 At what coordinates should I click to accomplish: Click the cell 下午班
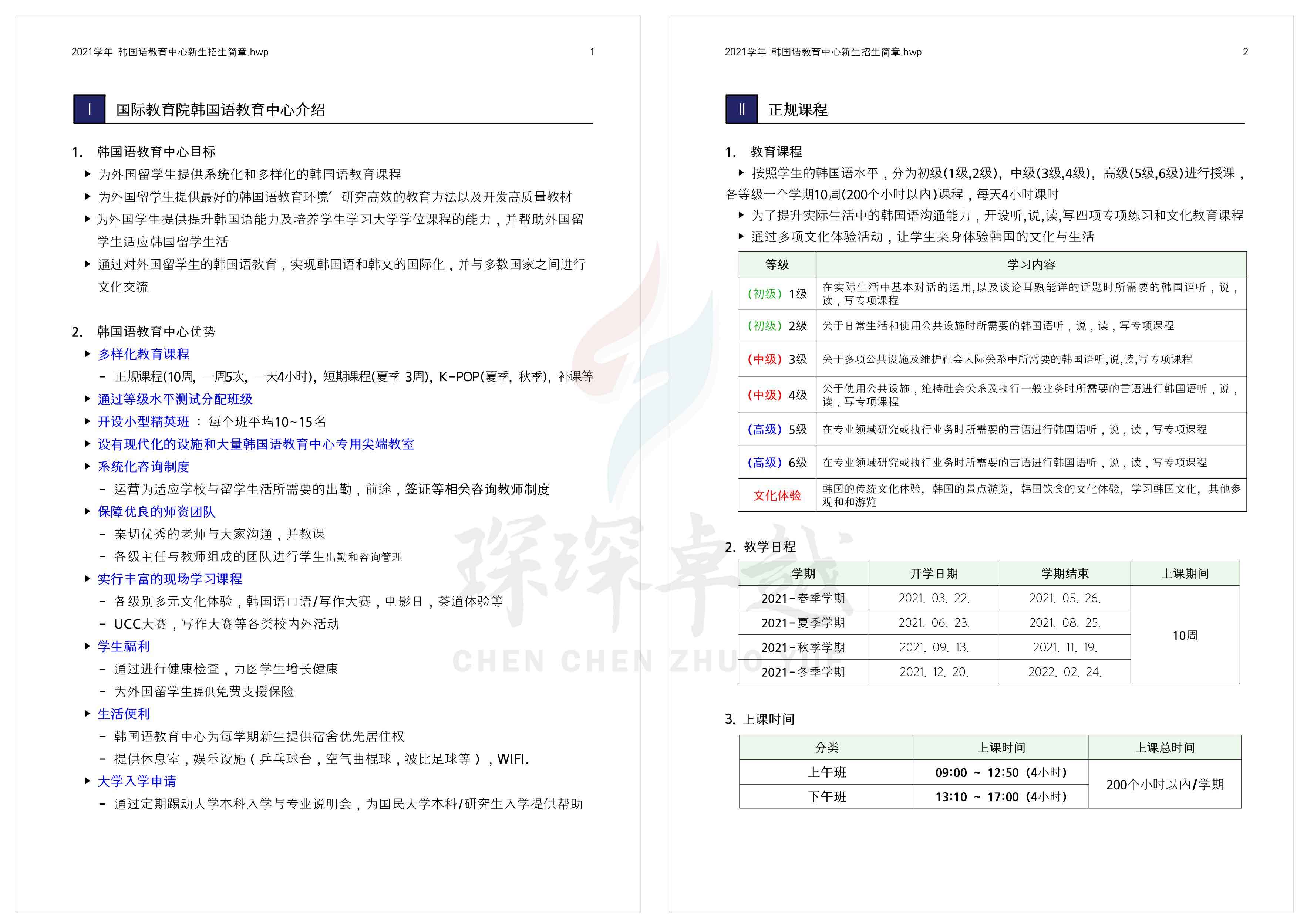tap(827, 796)
